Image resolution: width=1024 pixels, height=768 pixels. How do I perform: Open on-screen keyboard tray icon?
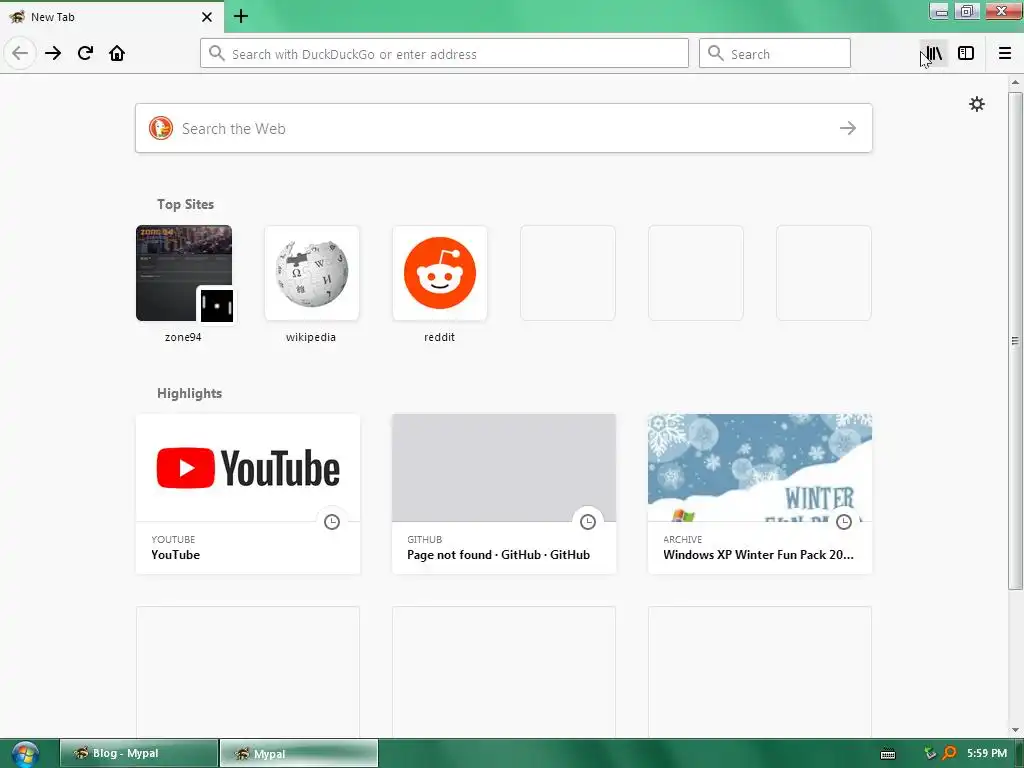(888, 754)
